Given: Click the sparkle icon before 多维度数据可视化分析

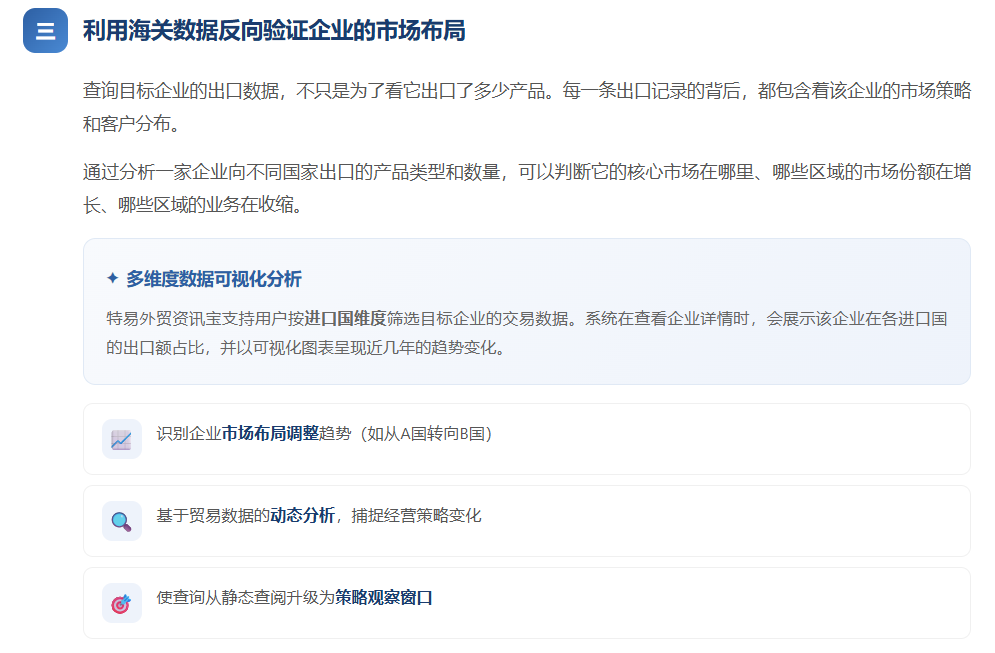Looking at the screenshot, I should 112,278.
